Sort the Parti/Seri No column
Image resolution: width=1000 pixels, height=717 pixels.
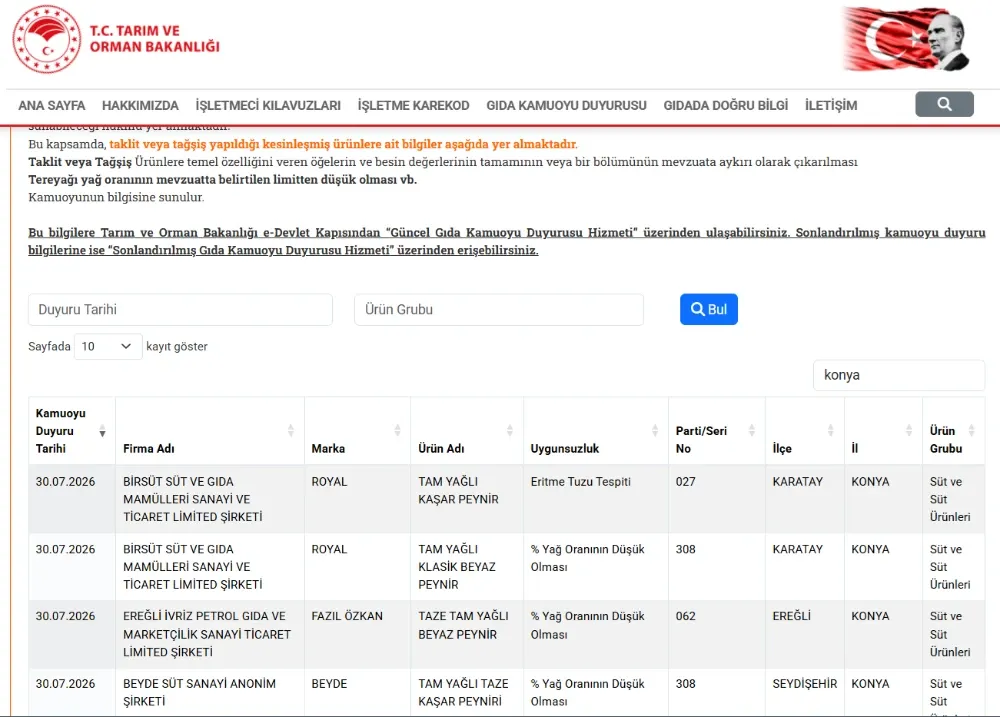(751, 431)
